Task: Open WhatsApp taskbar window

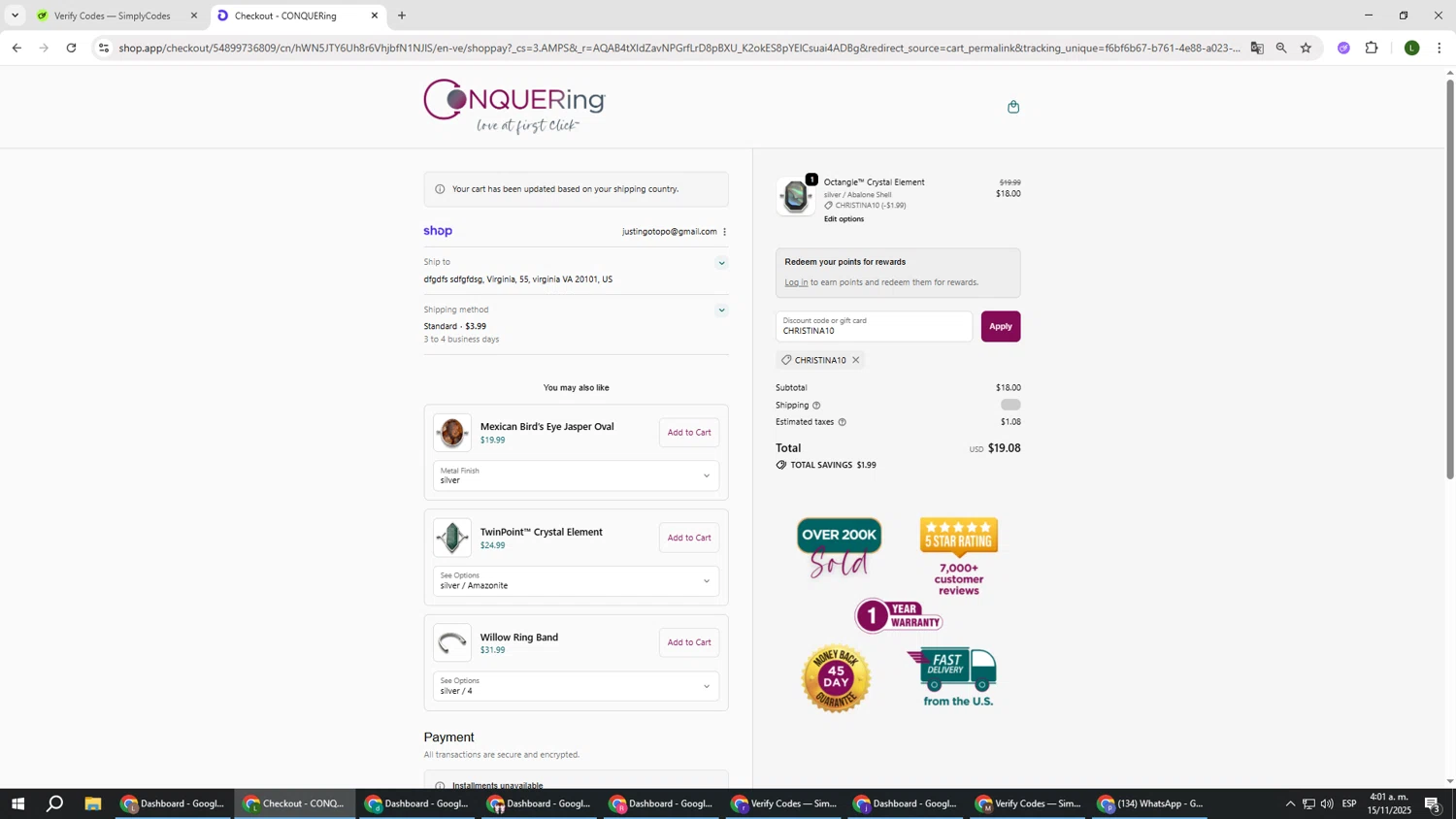Action: [1151, 803]
